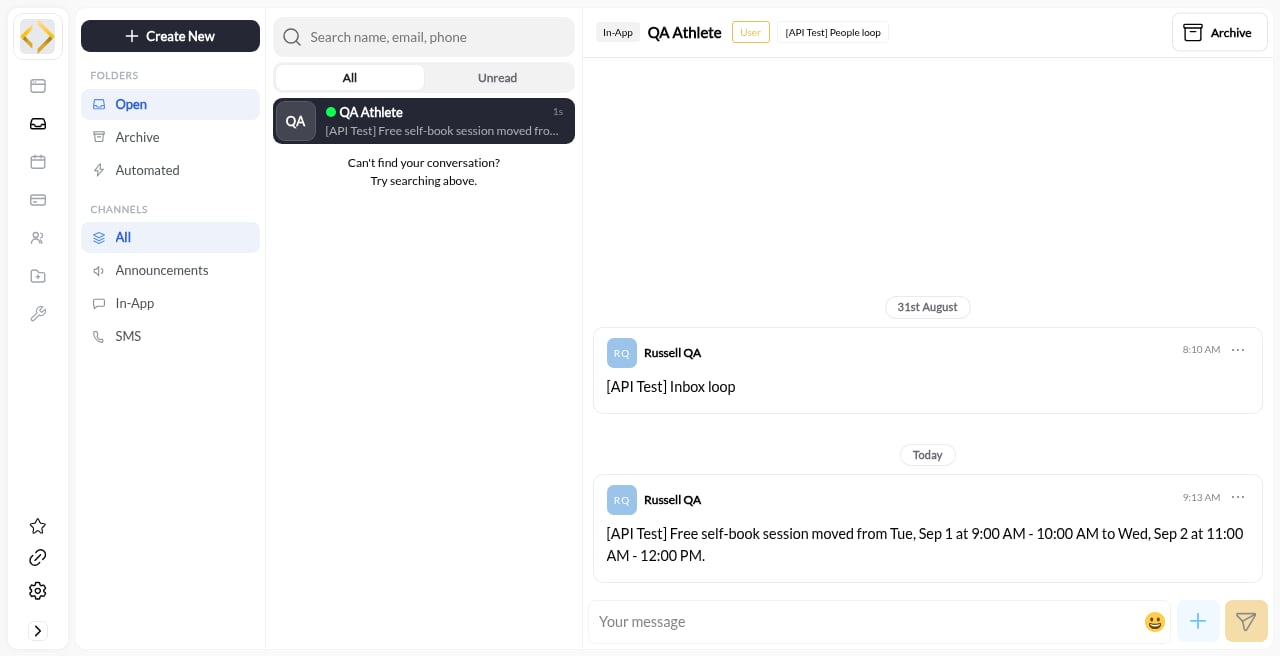1280x656 pixels.
Task: Click the Archive button in the conversation header
Action: click(x=1220, y=32)
